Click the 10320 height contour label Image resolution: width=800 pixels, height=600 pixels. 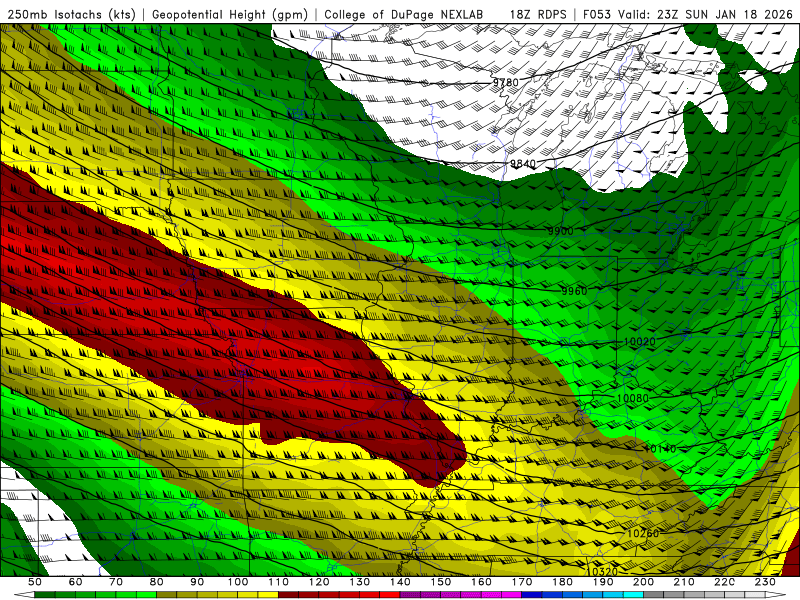point(602,572)
